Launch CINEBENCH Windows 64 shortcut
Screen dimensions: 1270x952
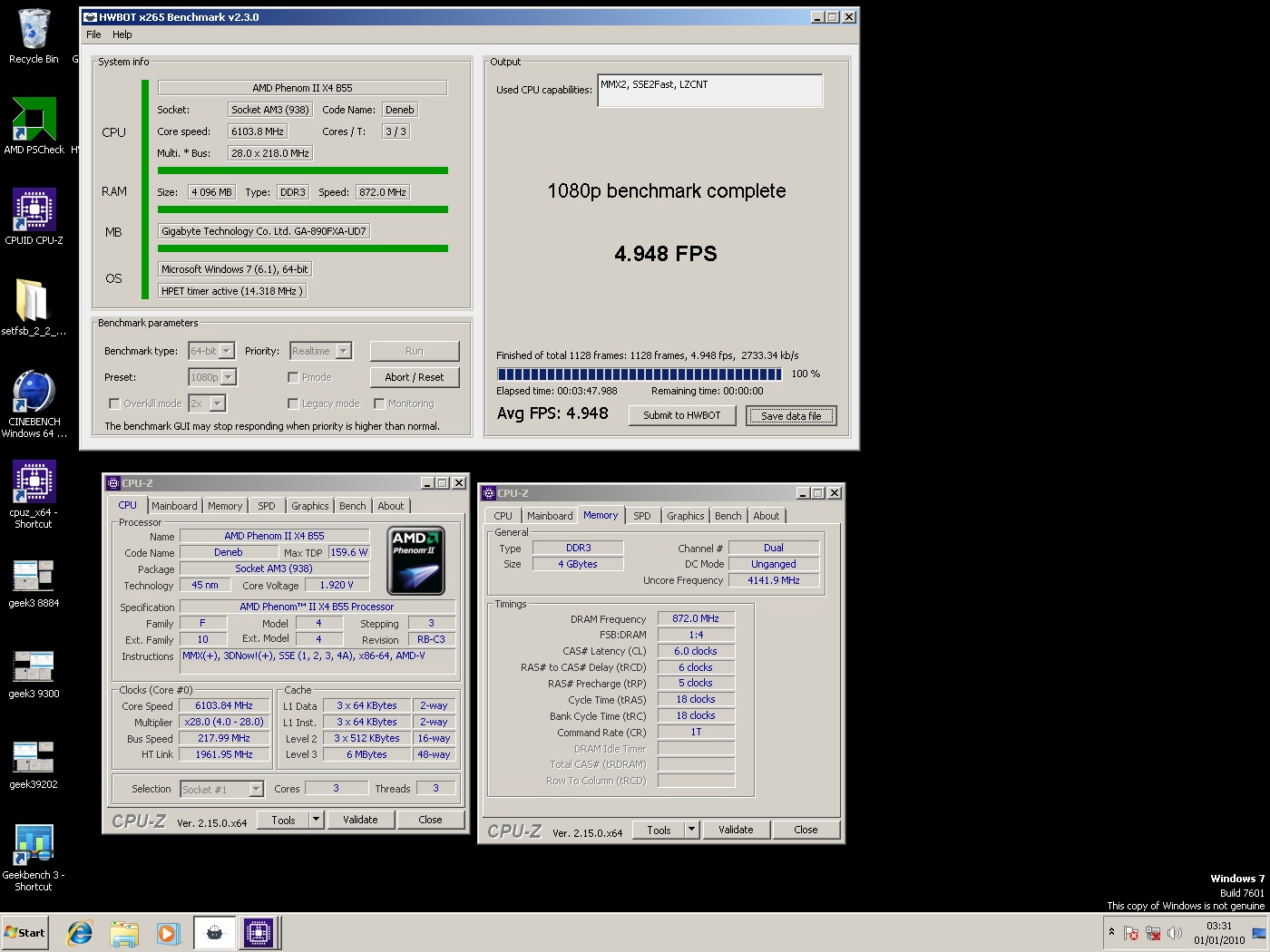pyautogui.click(x=34, y=404)
